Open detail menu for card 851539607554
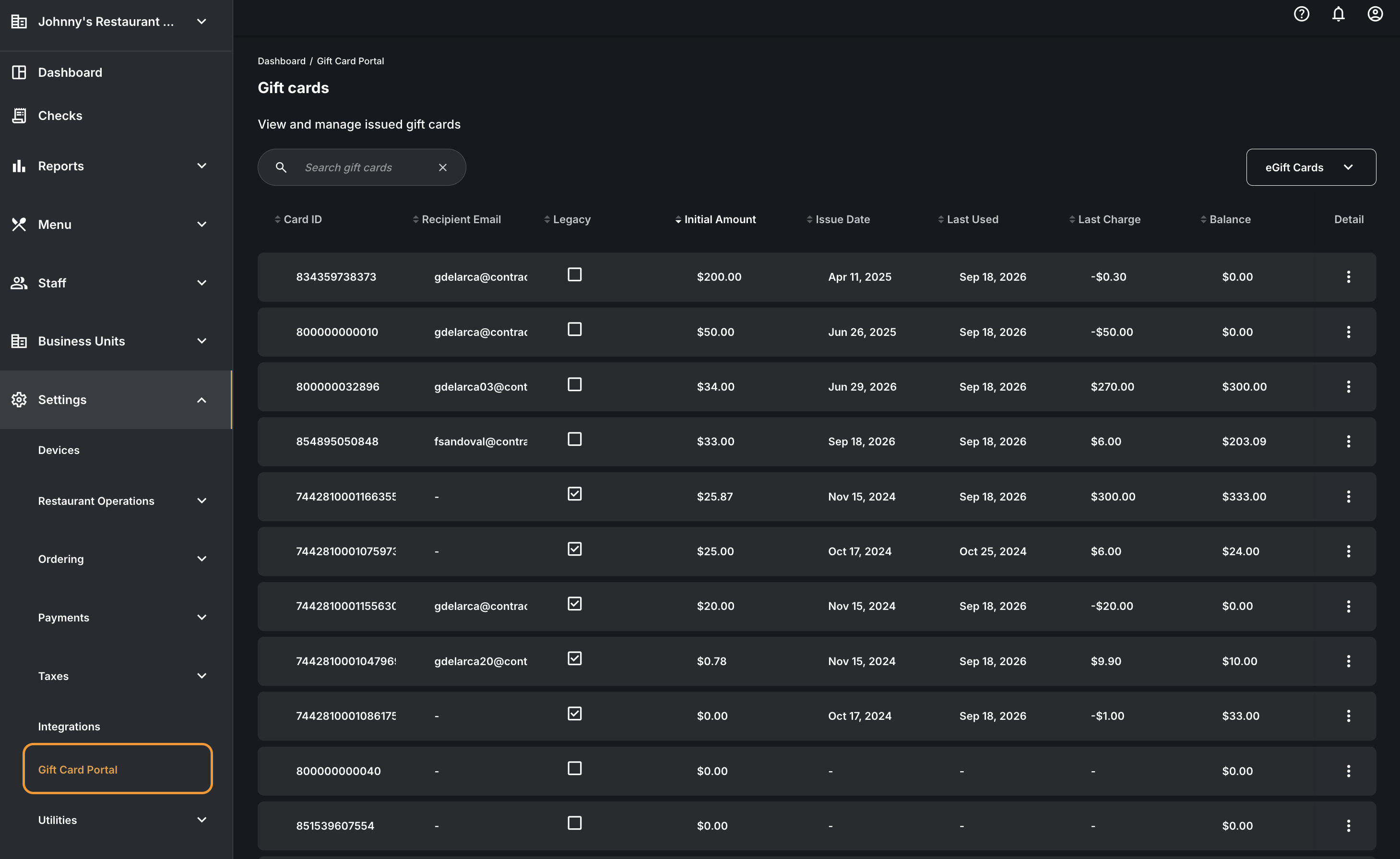 click(1348, 825)
